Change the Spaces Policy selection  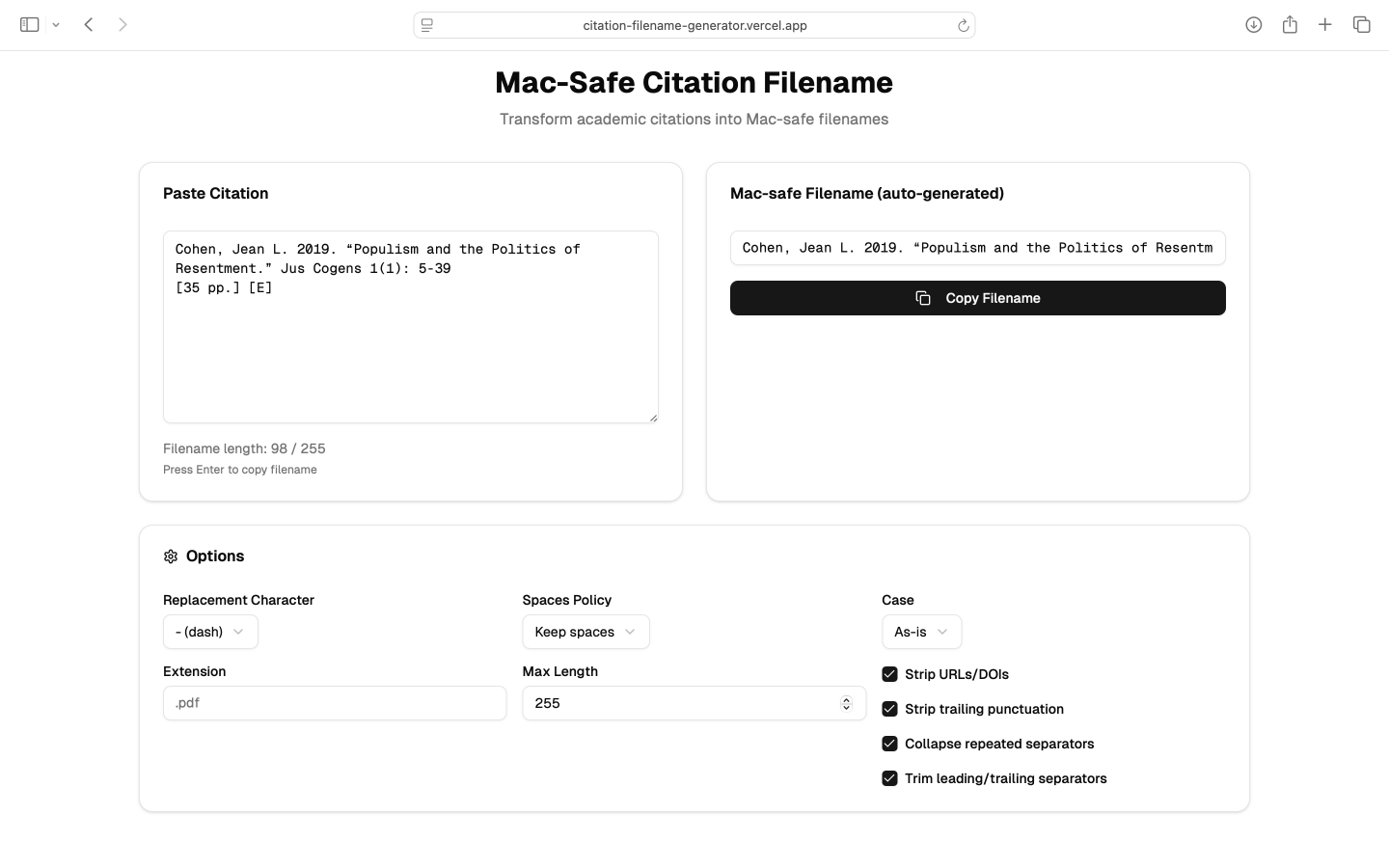[x=586, y=632]
